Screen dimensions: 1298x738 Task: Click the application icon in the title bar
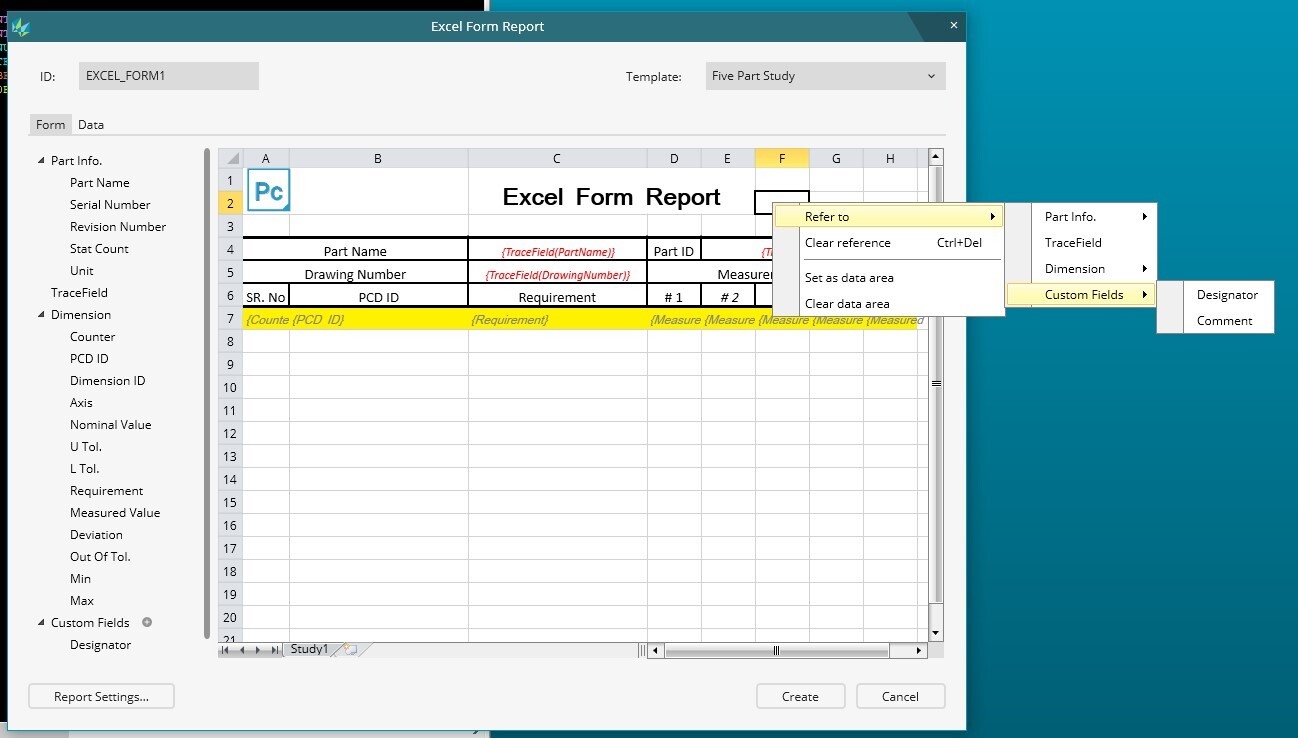pos(20,27)
